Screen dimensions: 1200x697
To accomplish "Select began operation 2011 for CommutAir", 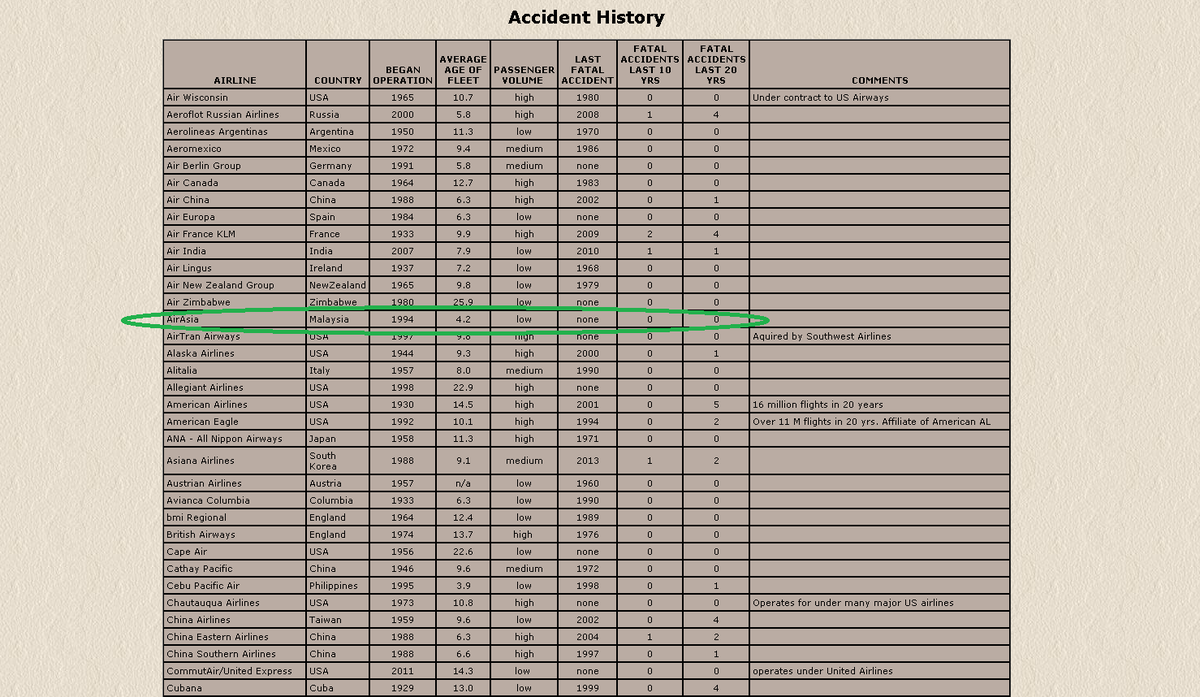I will pos(402,670).
